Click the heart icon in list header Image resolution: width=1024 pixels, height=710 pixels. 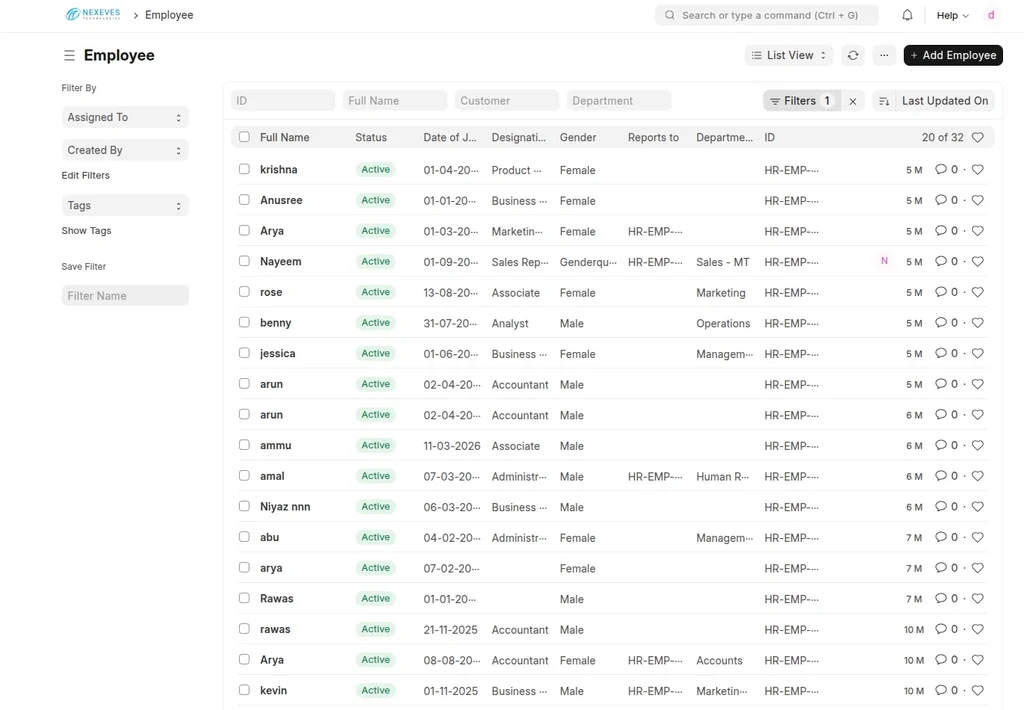coord(978,137)
